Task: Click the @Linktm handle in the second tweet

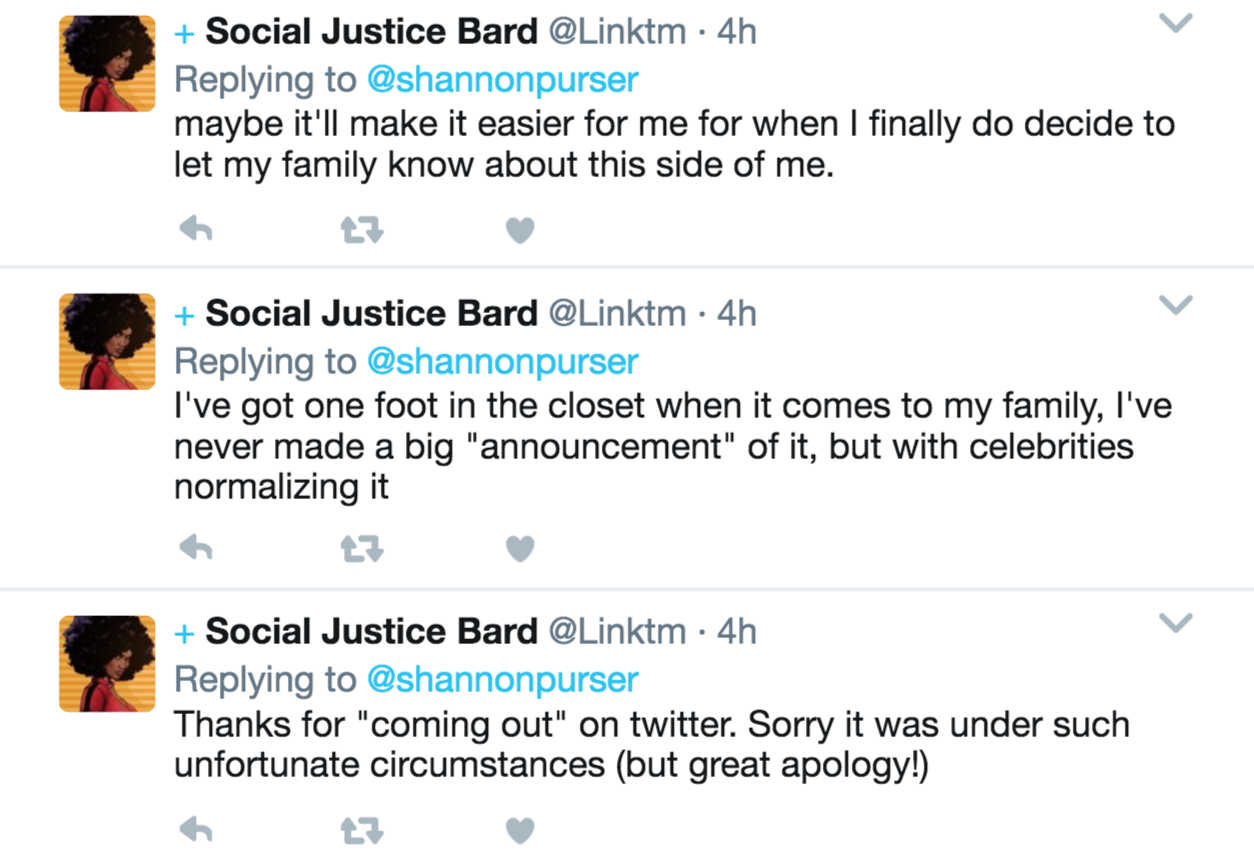Action: point(618,314)
